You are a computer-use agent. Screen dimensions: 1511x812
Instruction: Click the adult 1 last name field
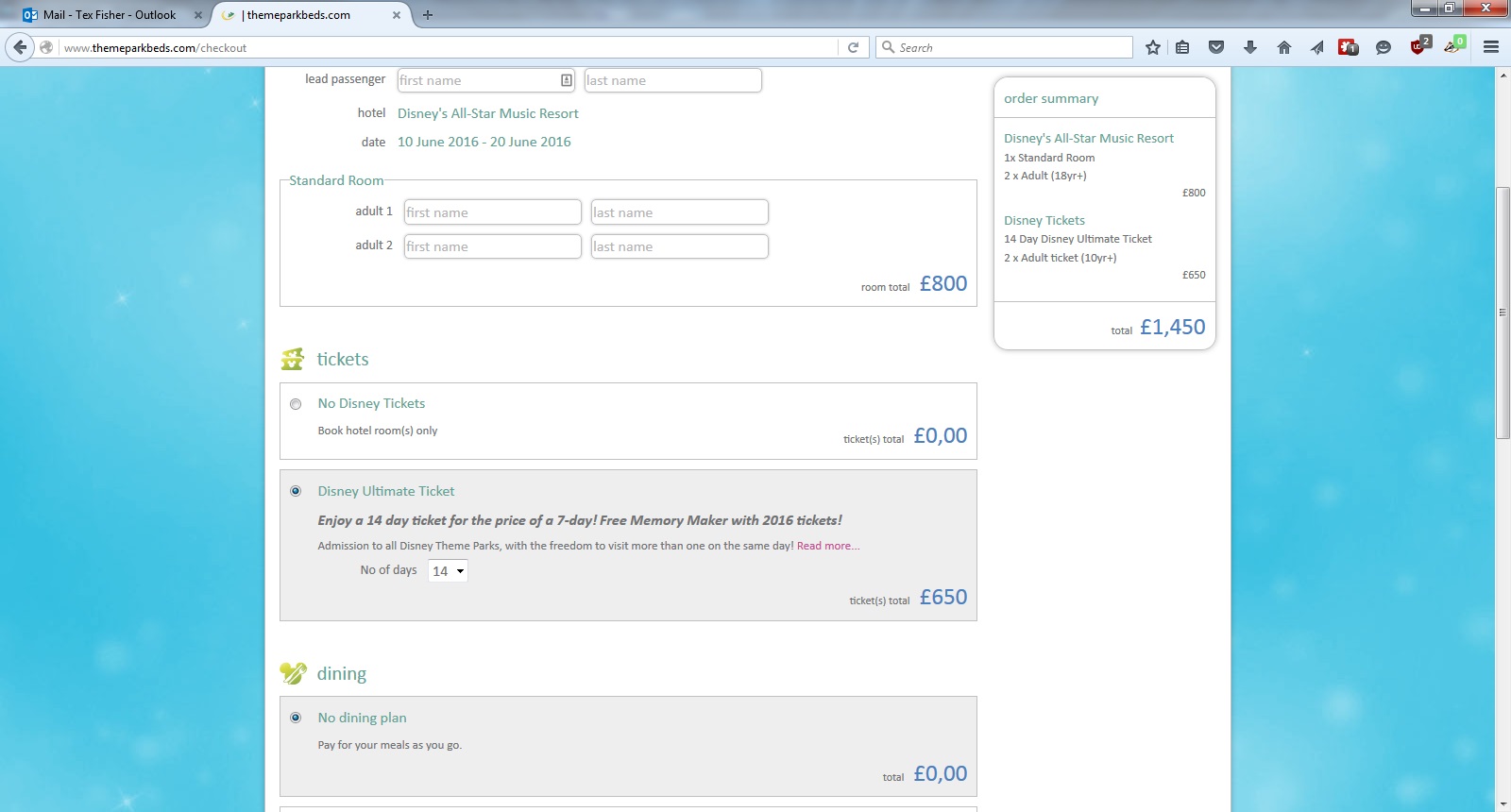[x=679, y=212]
